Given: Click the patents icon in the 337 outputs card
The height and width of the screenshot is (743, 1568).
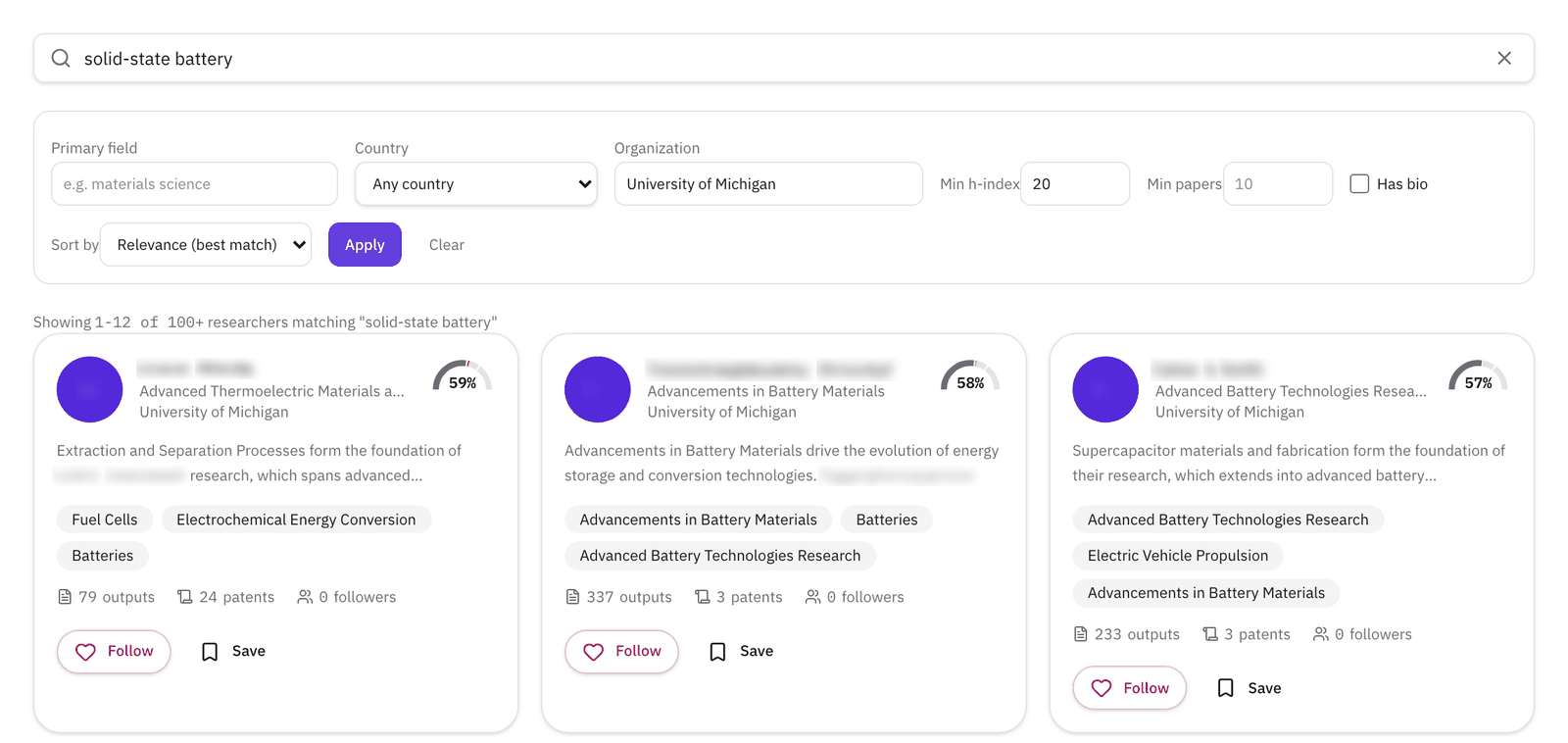Looking at the screenshot, I should tap(702, 597).
